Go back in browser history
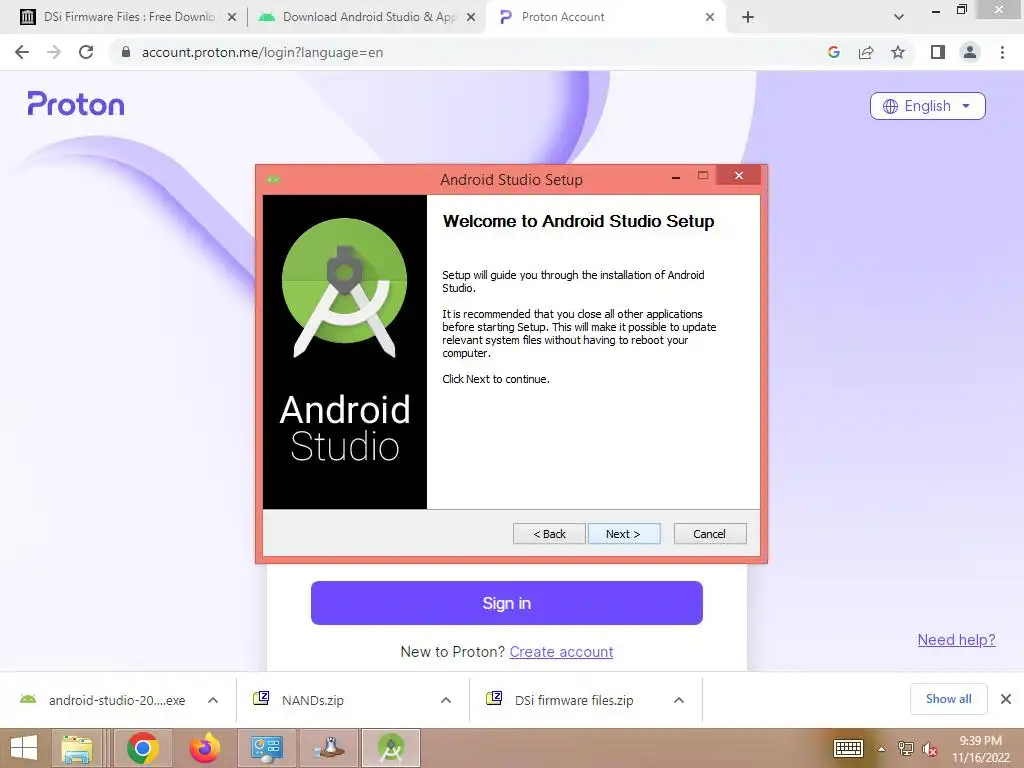The height and width of the screenshot is (768, 1024). coord(22,52)
